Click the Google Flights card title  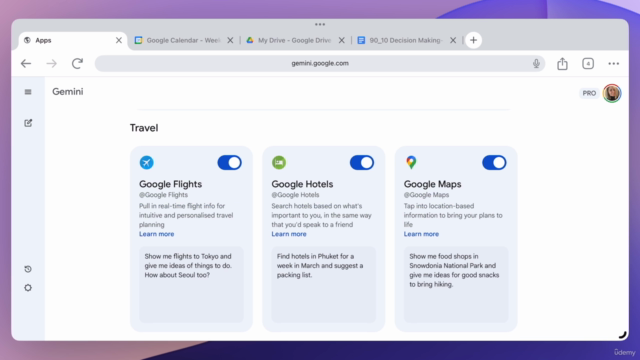pyautogui.click(x=171, y=184)
